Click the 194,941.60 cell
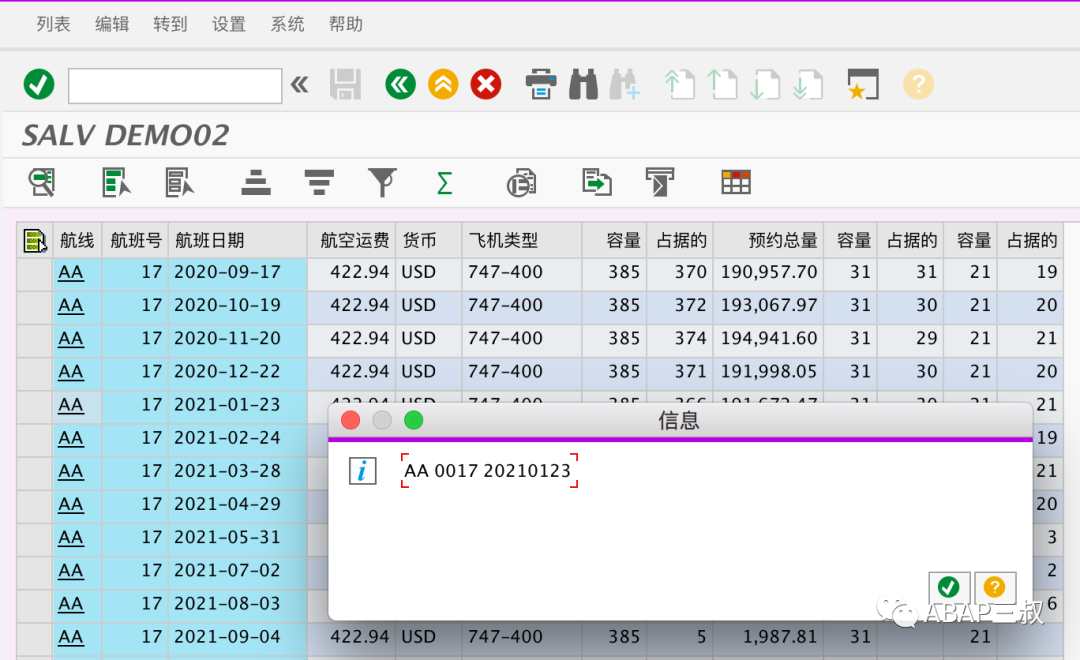This screenshot has height=660, width=1080. (769, 339)
